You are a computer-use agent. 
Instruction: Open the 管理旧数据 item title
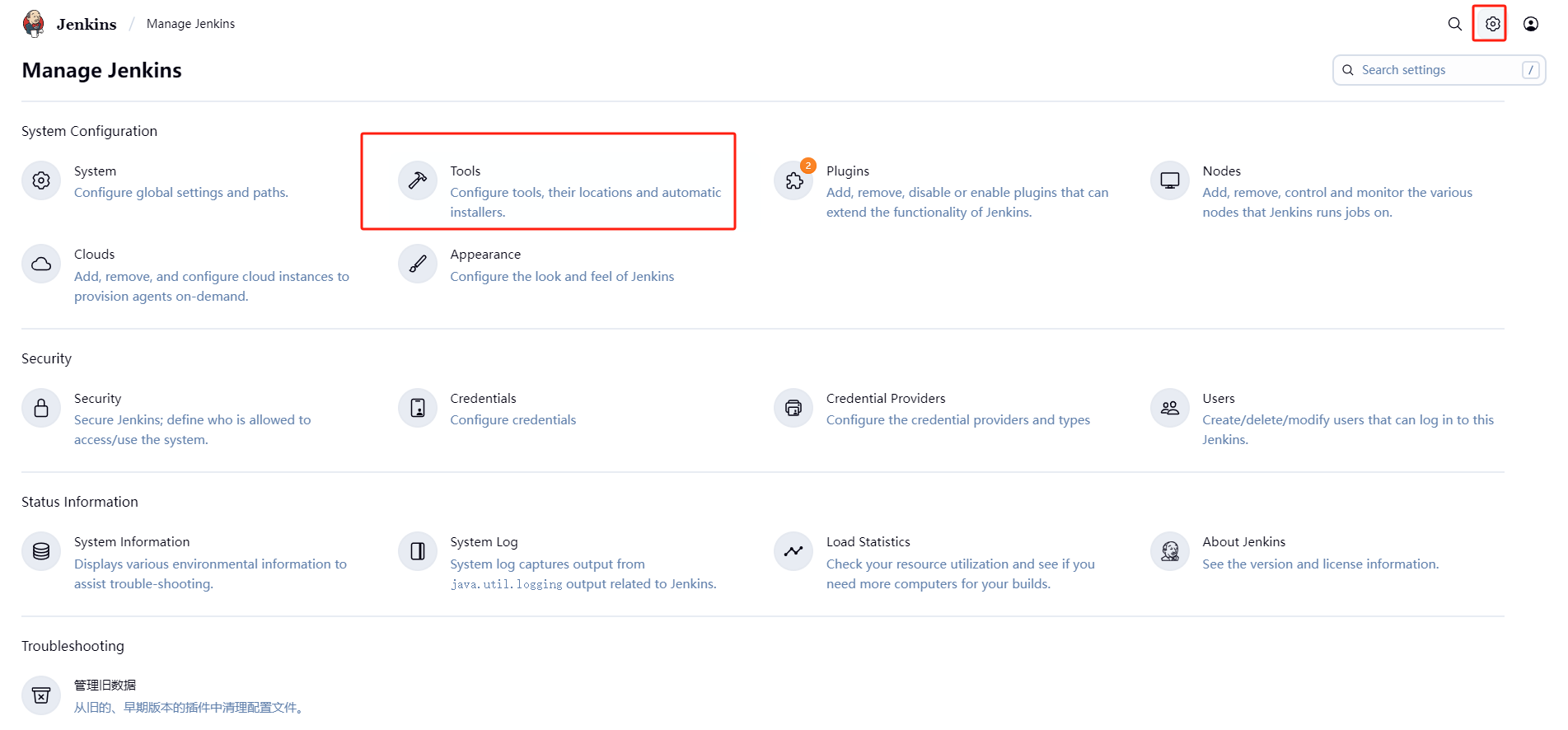pos(105,685)
